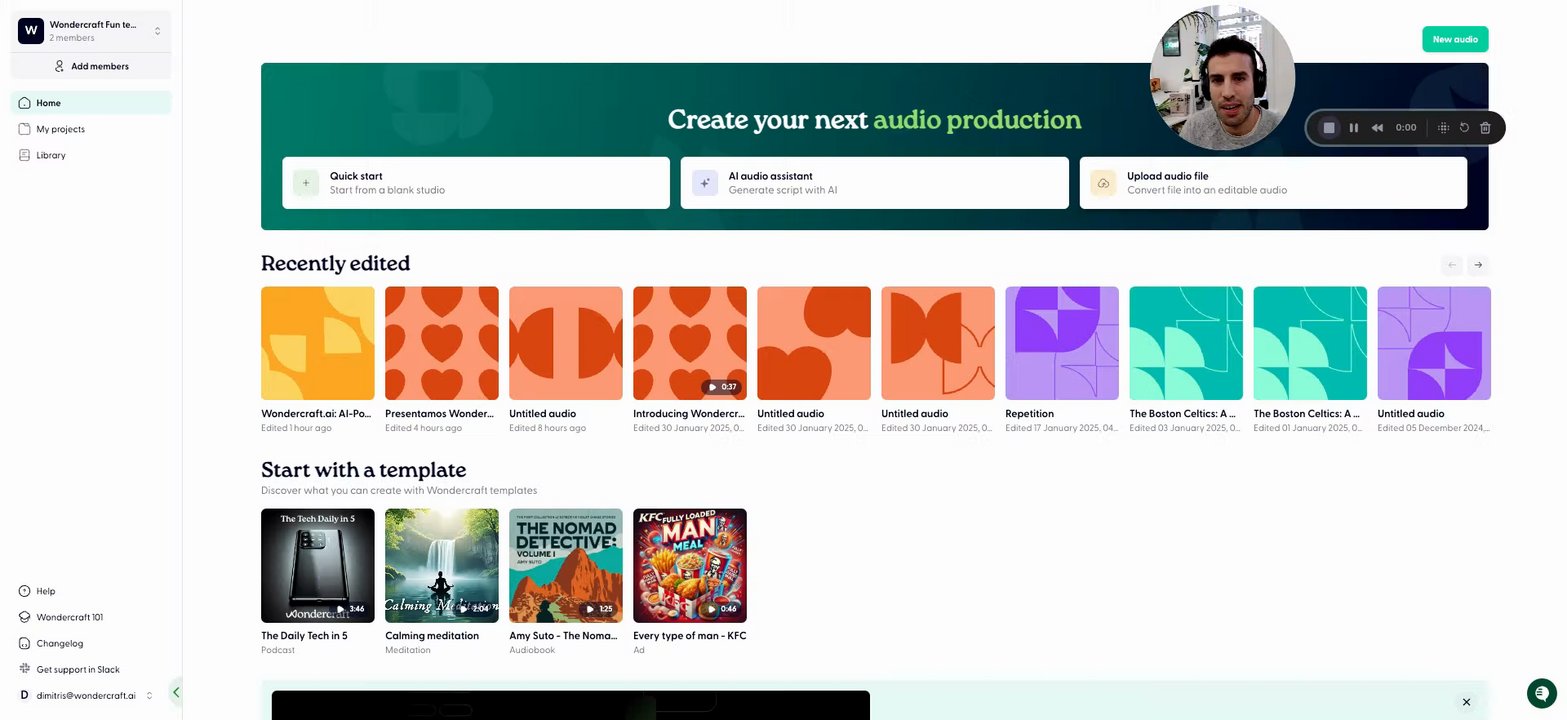Image resolution: width=1567 pixels, height=720 pixels.
Task: Rewind the screen recording
Action: [1377, 128]
